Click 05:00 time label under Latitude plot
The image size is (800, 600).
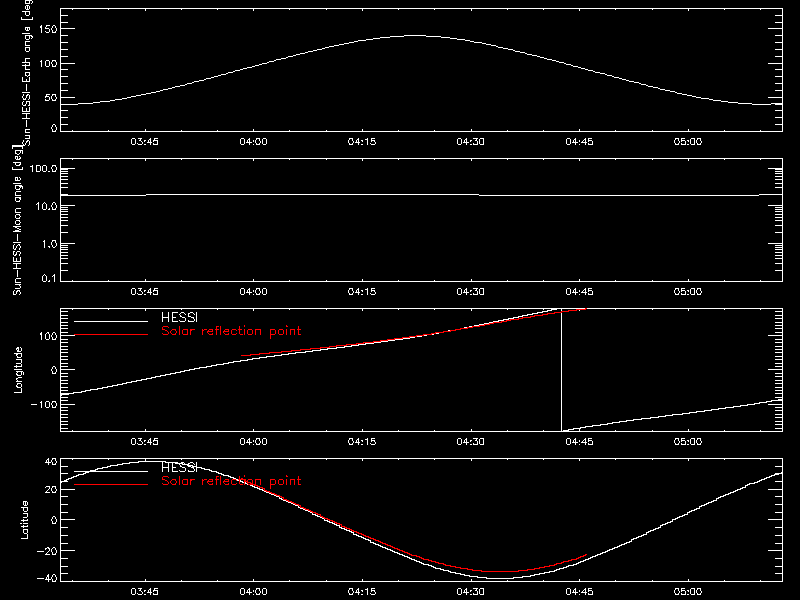(x=688, y=592)
